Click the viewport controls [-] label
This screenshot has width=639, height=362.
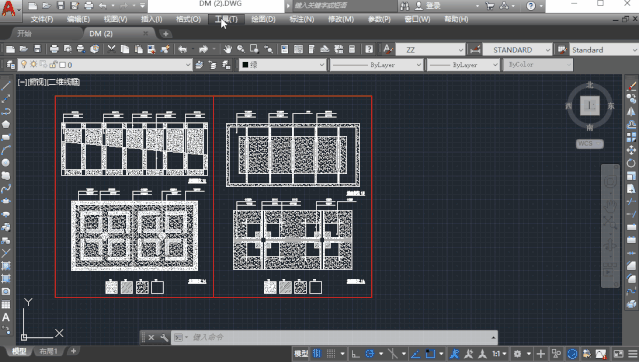tap(22, 82)
